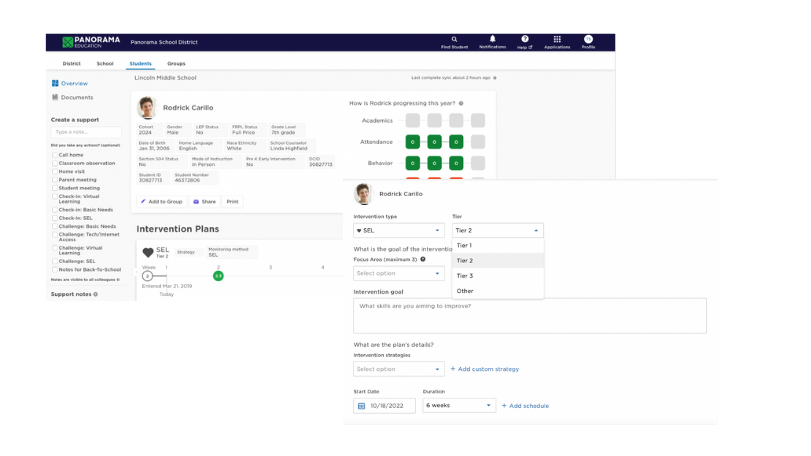Choose Tier 2 from the Tier list

coord(498,261)
